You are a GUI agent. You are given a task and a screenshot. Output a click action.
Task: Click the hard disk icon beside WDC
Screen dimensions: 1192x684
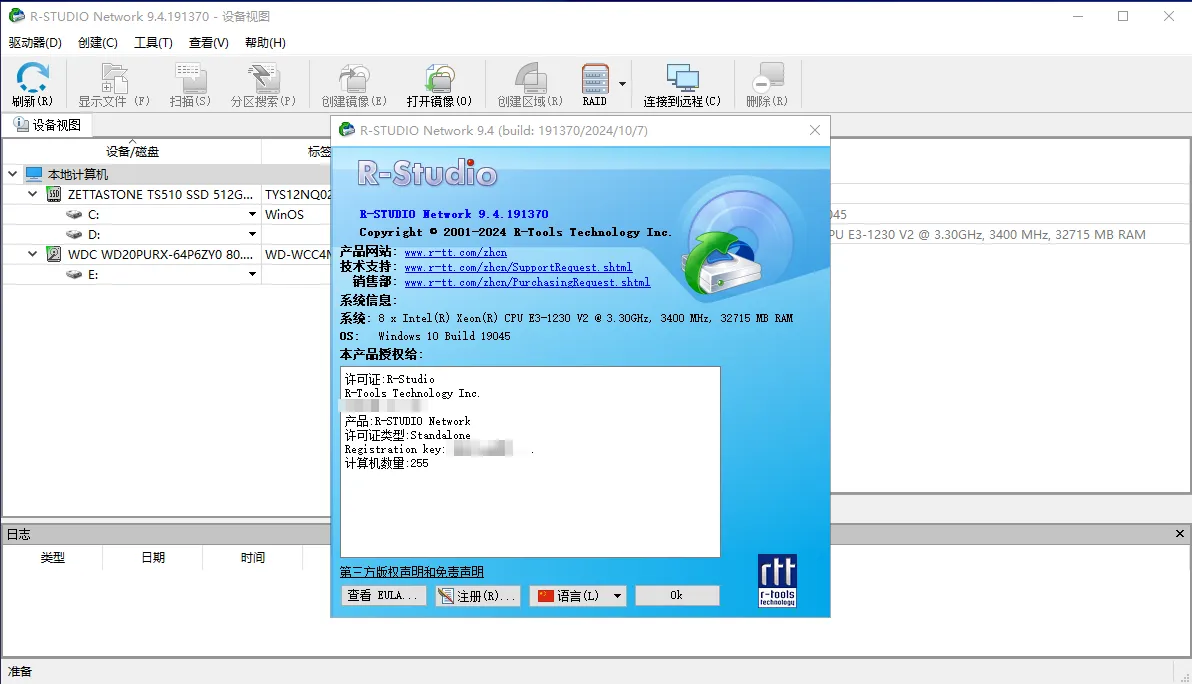point(54,254)
